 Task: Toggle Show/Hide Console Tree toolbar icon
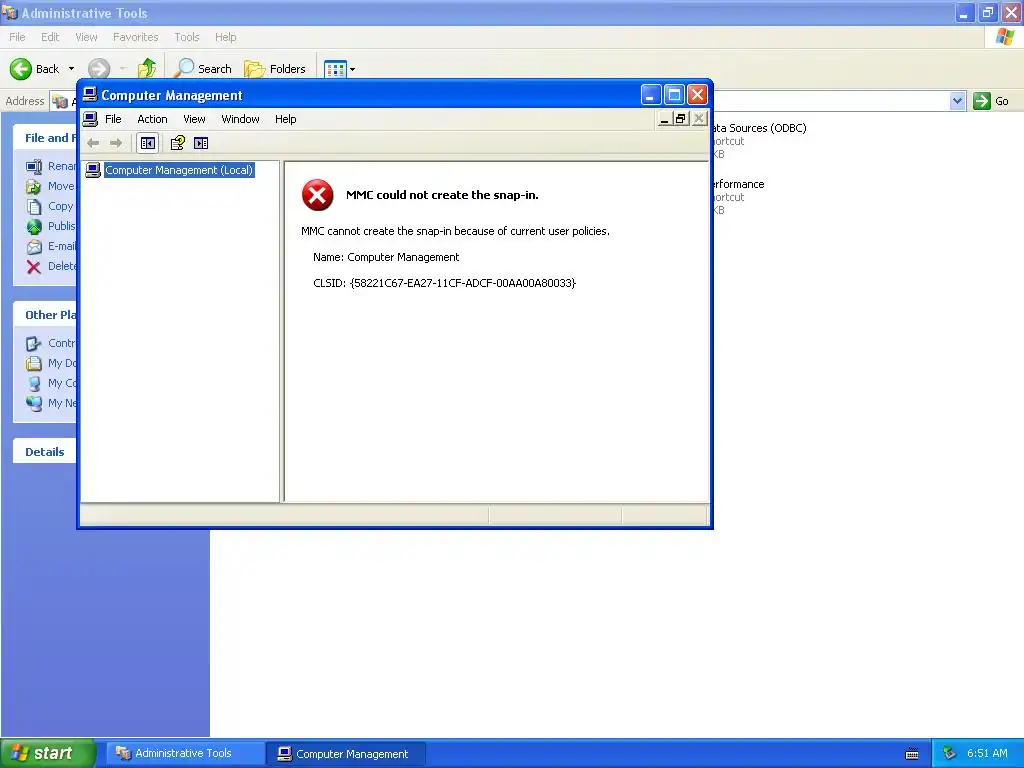pyautogui.click(x=148, y=143)
